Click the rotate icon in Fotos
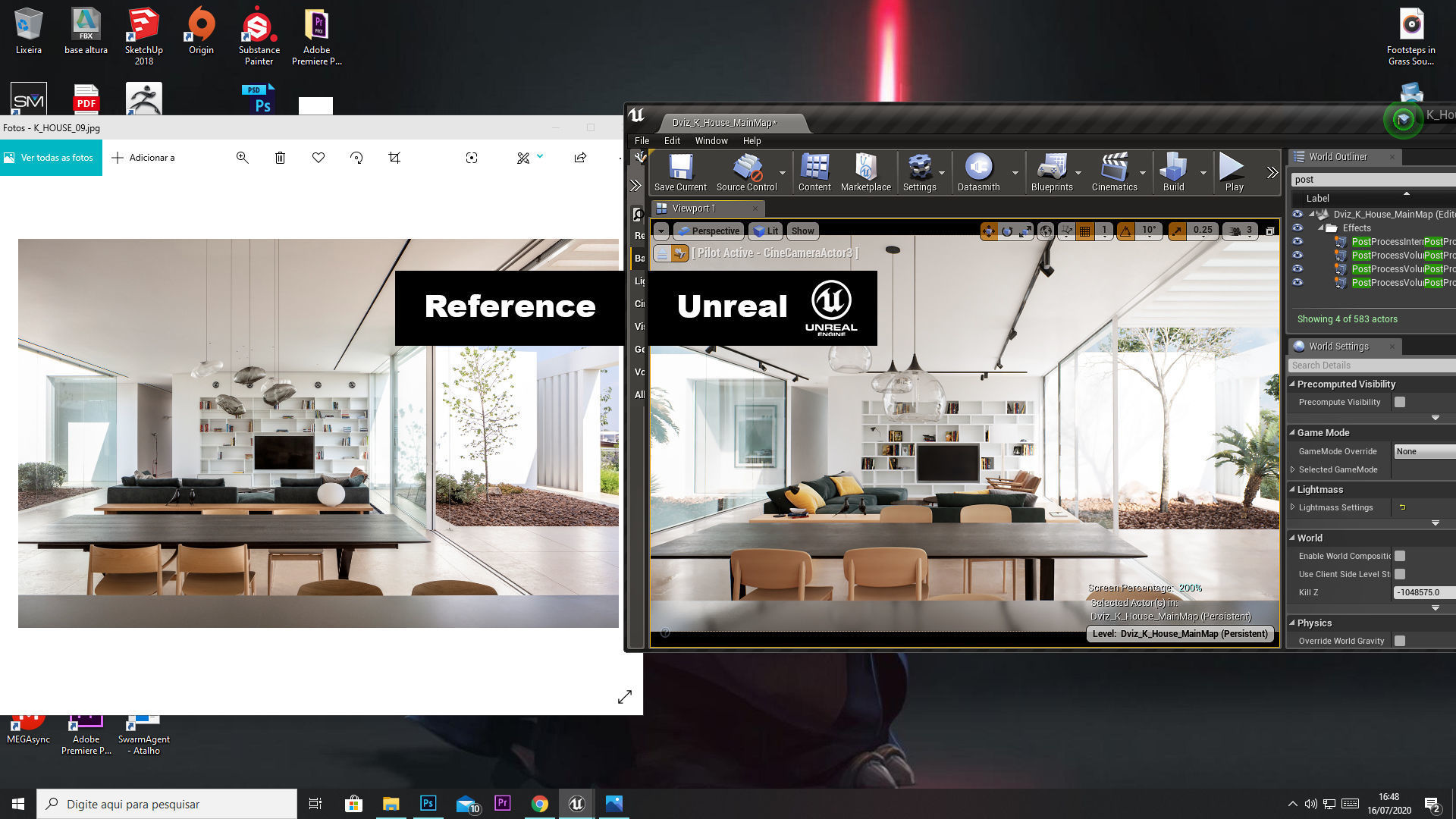Image resolution: width=1456 pixels, height=819 pixels. [356, 158]
